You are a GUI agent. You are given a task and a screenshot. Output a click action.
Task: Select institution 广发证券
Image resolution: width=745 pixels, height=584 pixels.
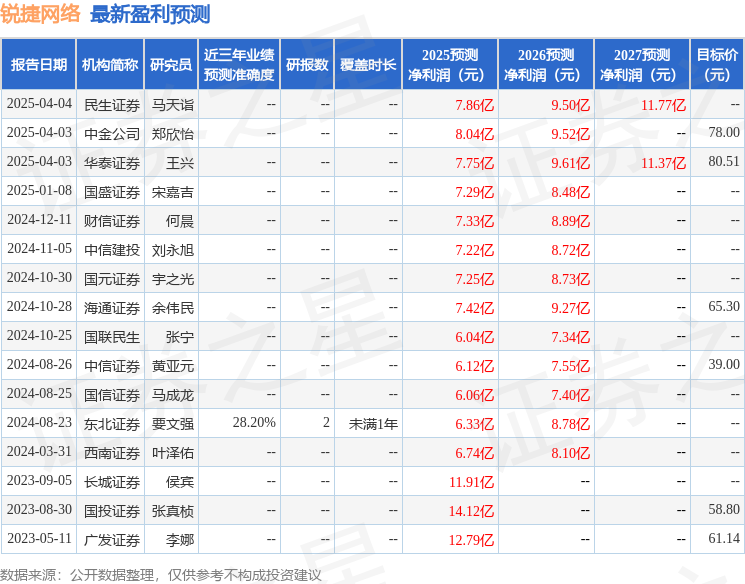112,540
